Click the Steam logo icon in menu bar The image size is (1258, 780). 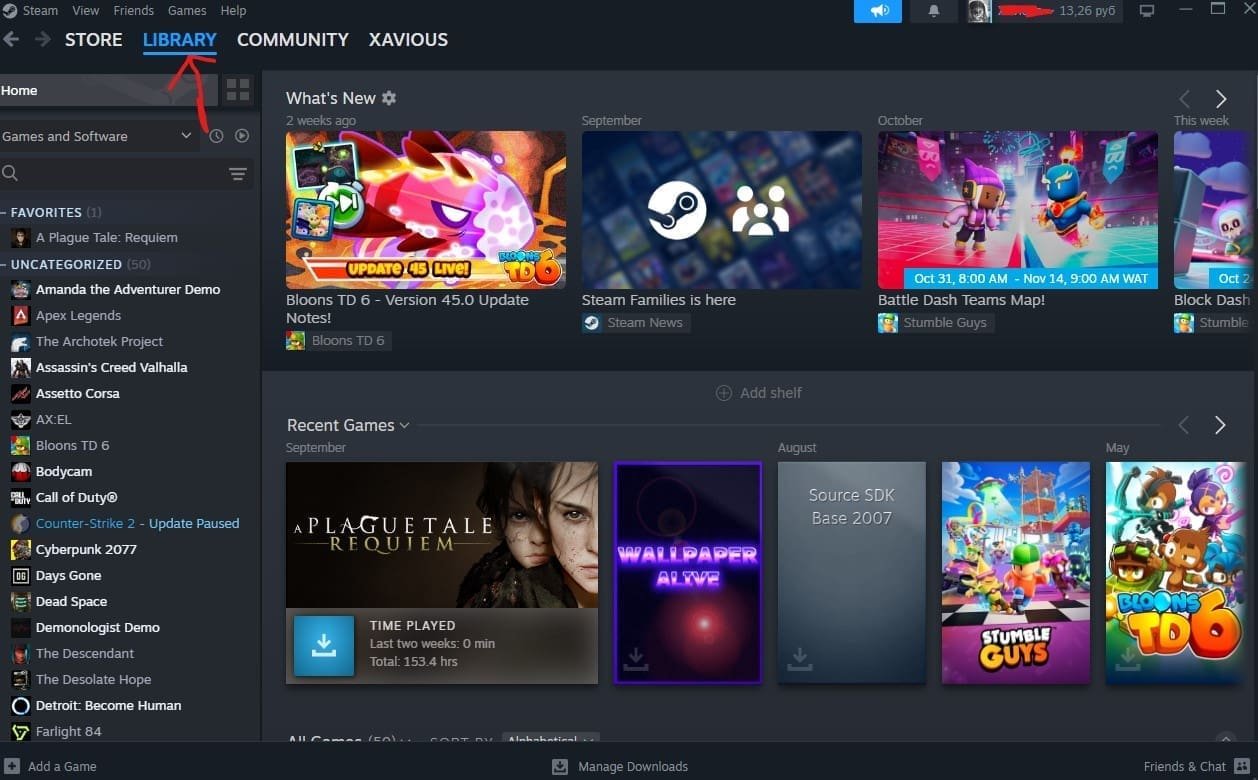tap(9, 10)
